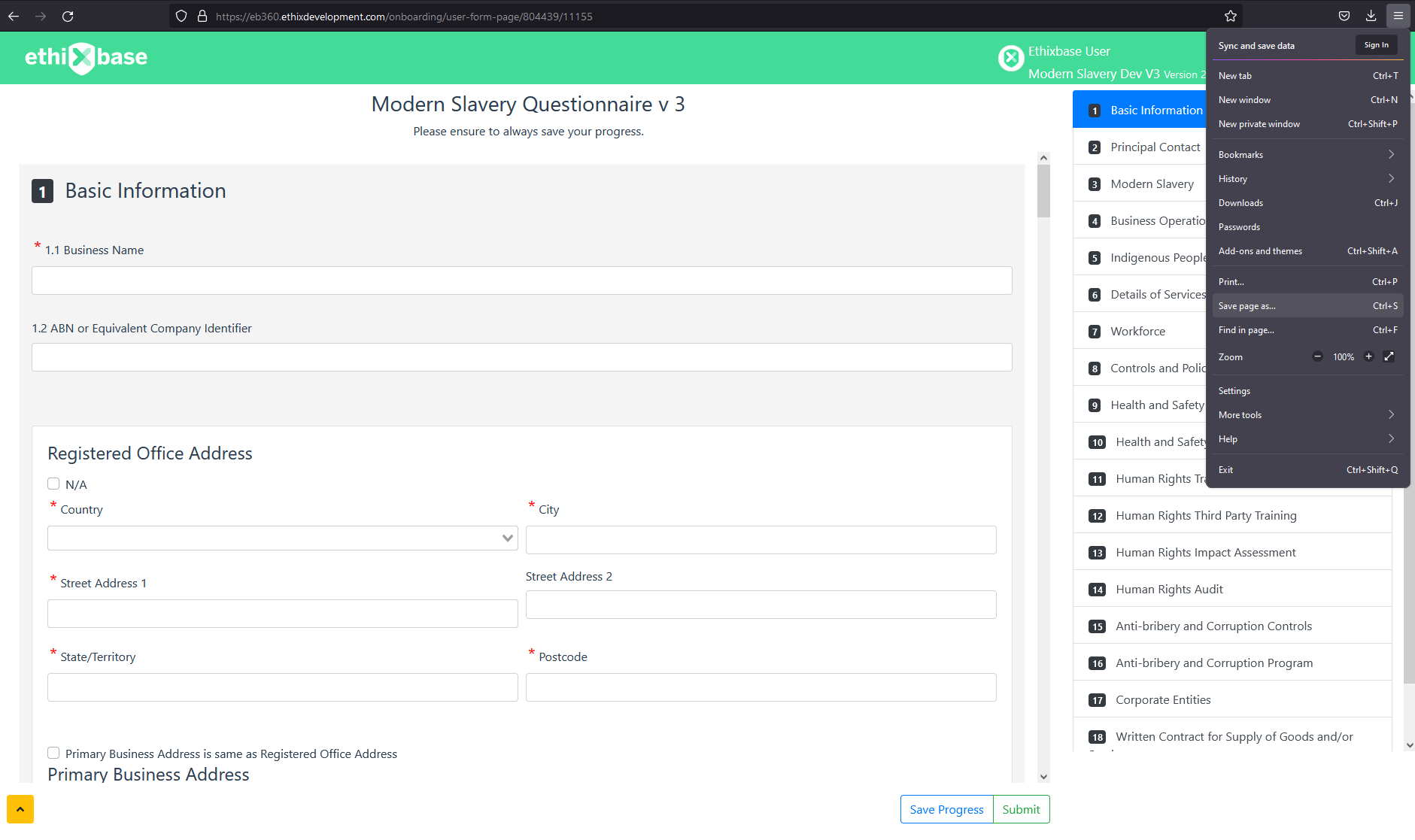Enable Primary Business Address same as Registered Office
Viewport: 1415px width, 840px height.
[53, 753]
